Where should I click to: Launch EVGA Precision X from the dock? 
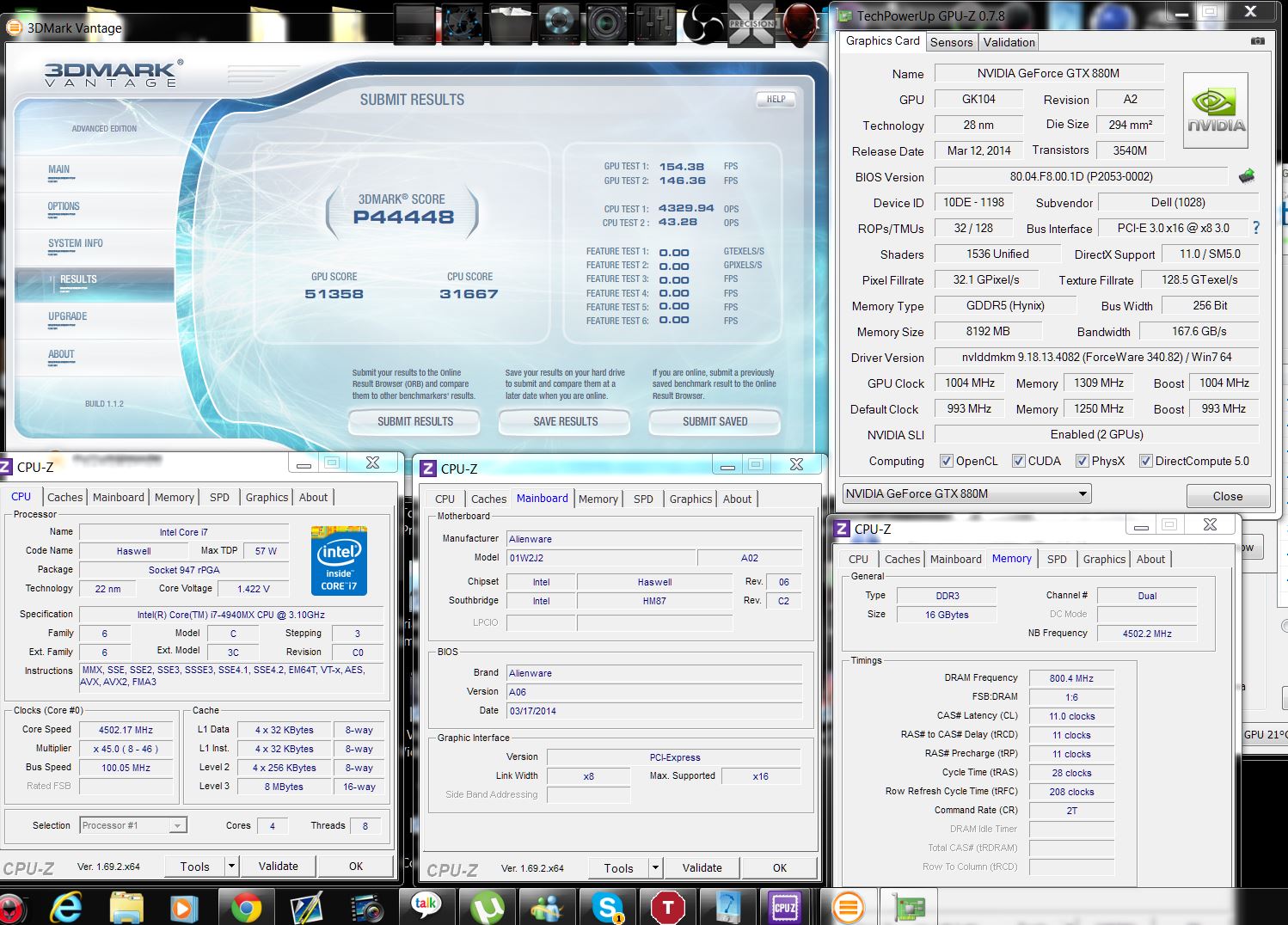click(751, 23)
